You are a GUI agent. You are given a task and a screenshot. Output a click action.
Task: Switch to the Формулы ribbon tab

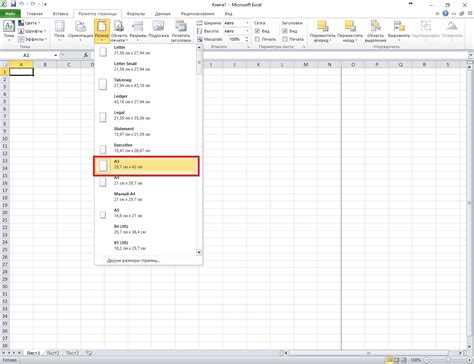point(136,14)
